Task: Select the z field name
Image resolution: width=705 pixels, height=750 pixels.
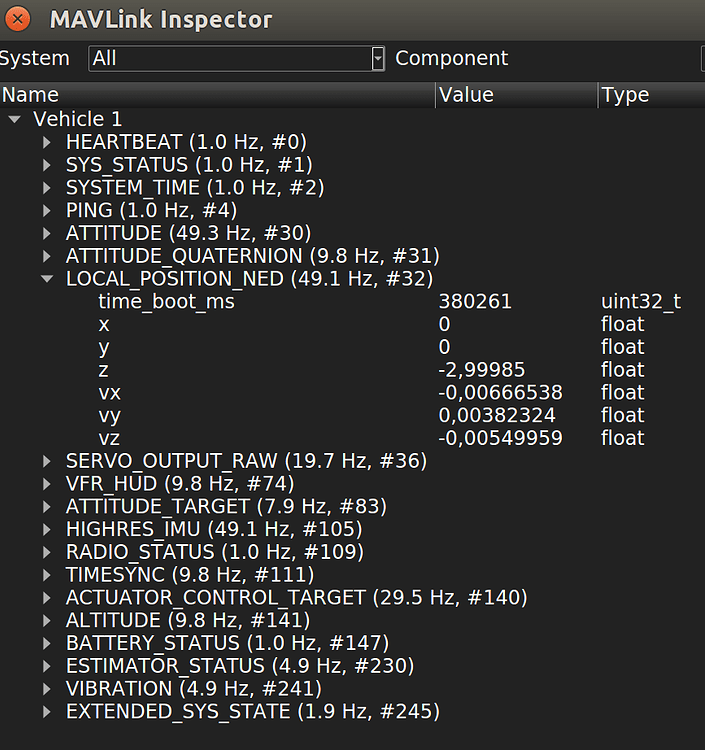Action: 103,370
